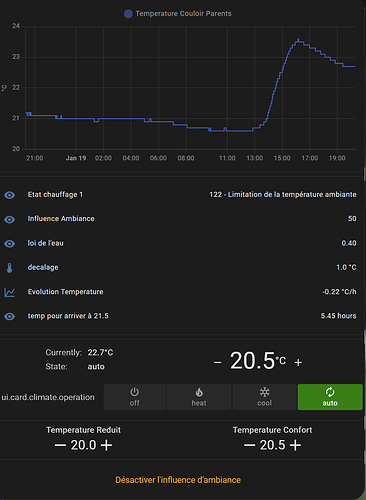Raise Temperature Reduit with plus button

pyautogui.click(x=106, y=445)
